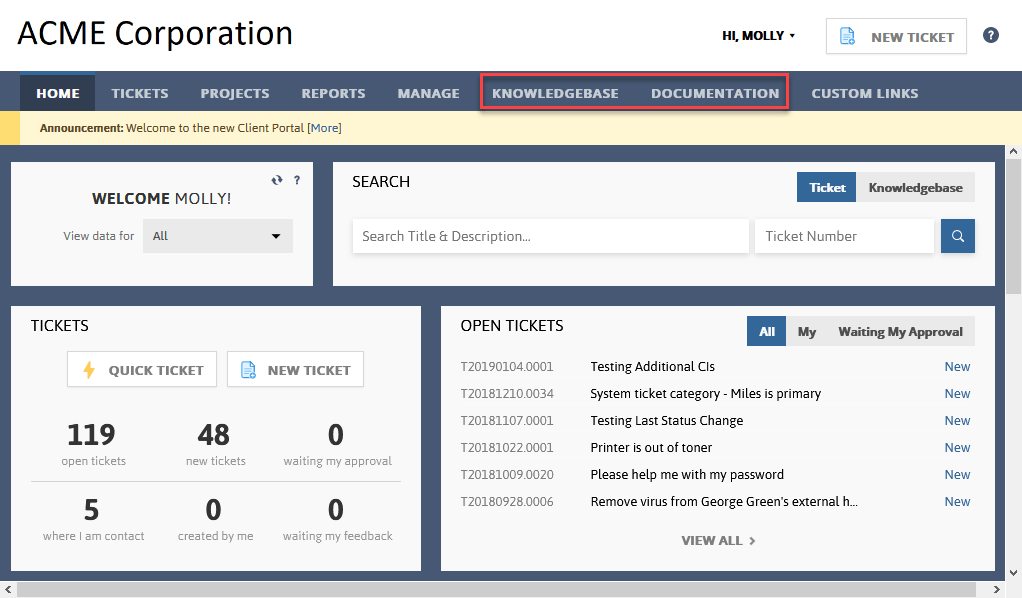Click the help question mark icon in header
The height and width of the screenshot is (598, 1022).
pyautogui.click(x=991, y=35)
